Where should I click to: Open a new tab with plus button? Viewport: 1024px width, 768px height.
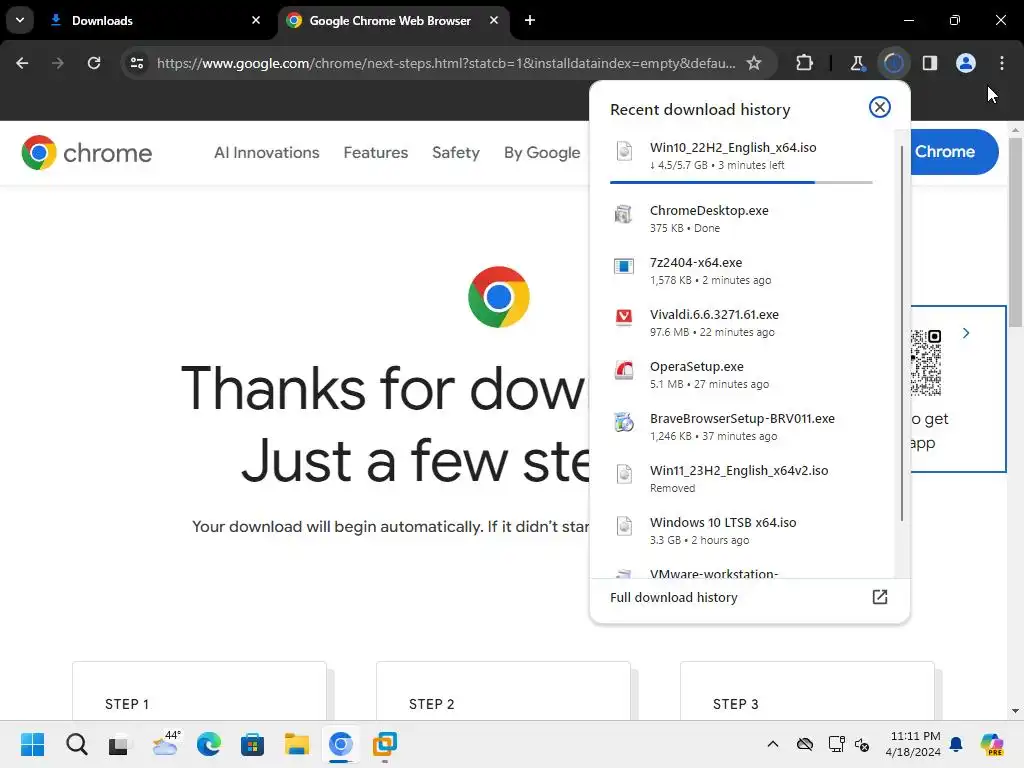[530, 20]
